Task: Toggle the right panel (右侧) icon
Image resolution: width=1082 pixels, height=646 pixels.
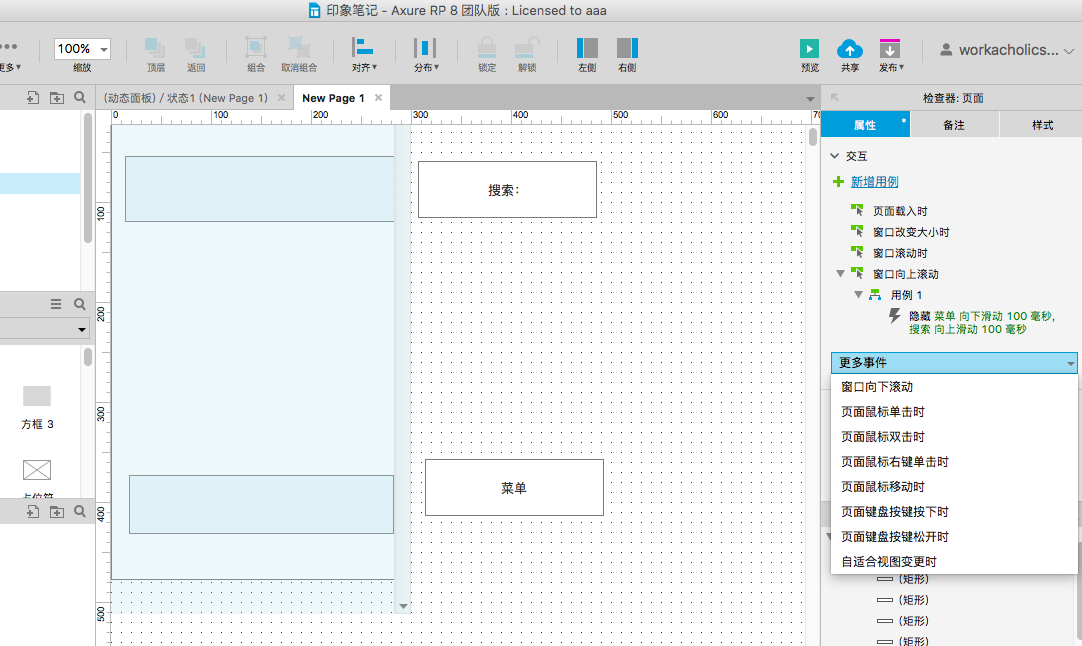Action: [627, 48]
